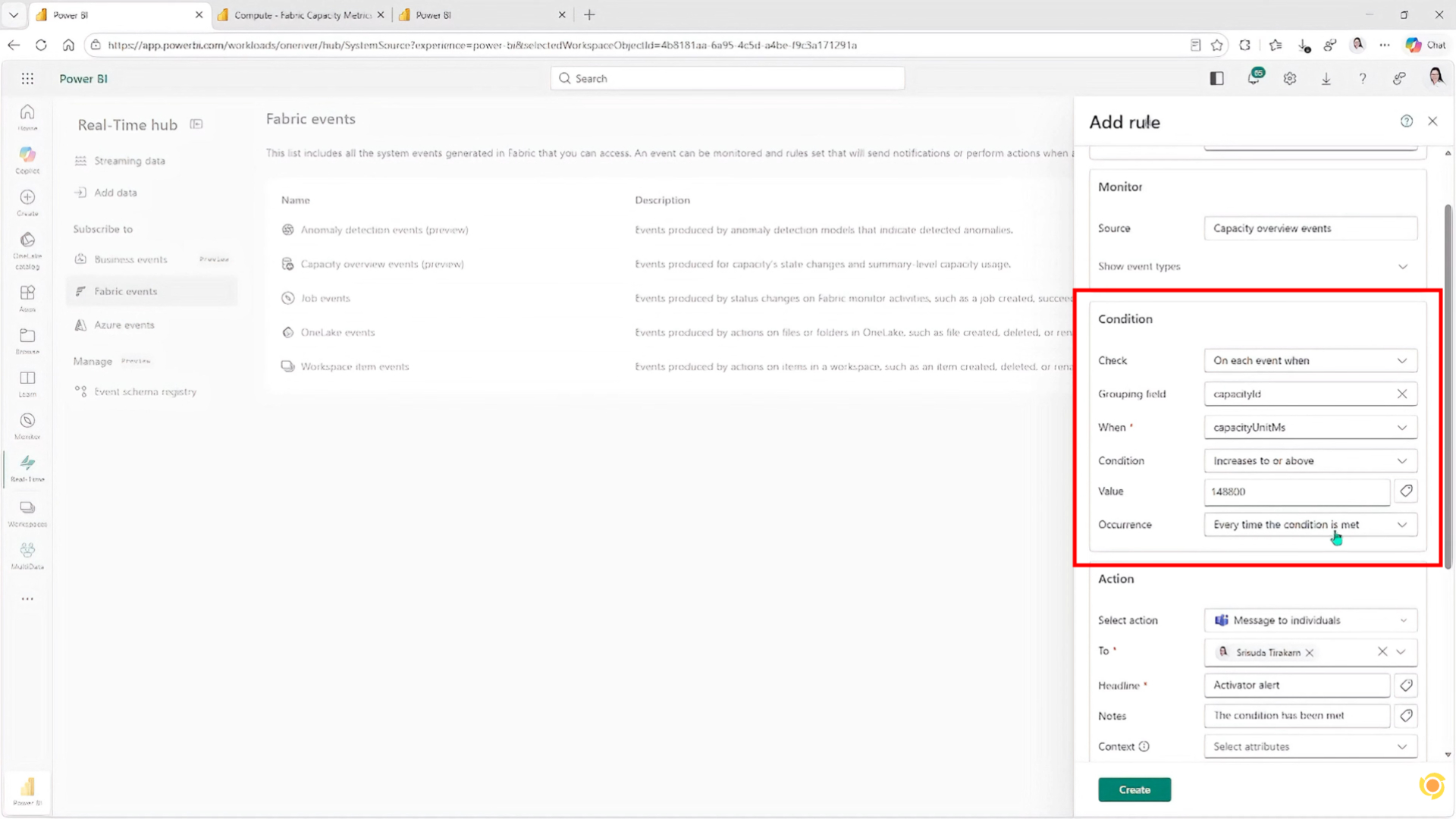Remove recipient Srisuda Tirakarn
This screenshot has height=819, width=1456.
click(1310, 653)
